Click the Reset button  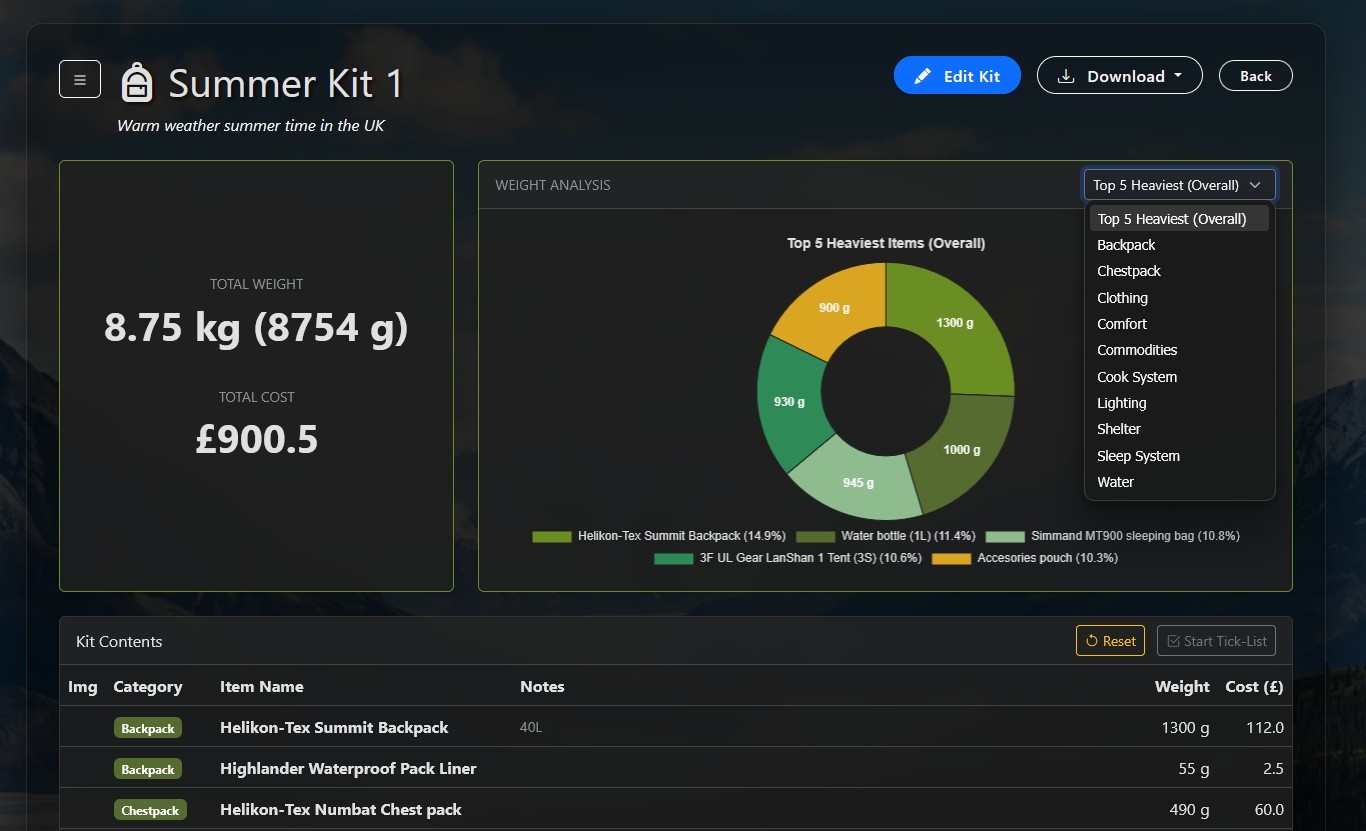pos(1110,641)
